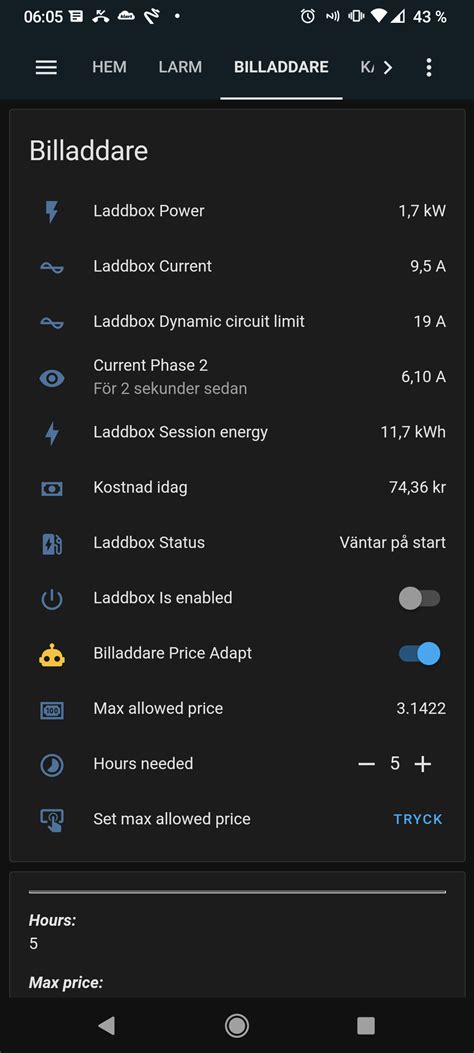474x1053 pixels.
Task: Open the three-dot overflow menu
Action: click(428, 67)
